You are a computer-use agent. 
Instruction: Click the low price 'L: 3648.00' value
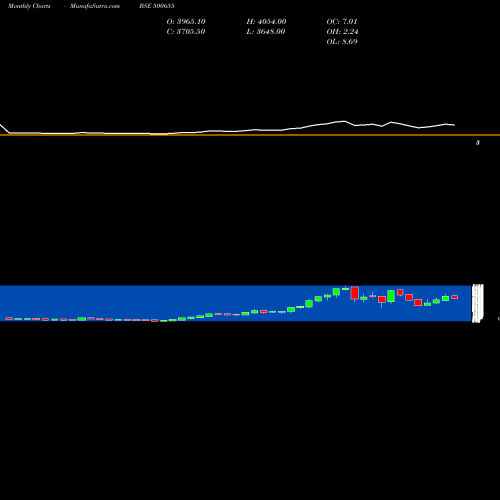[x=266, y=32]
